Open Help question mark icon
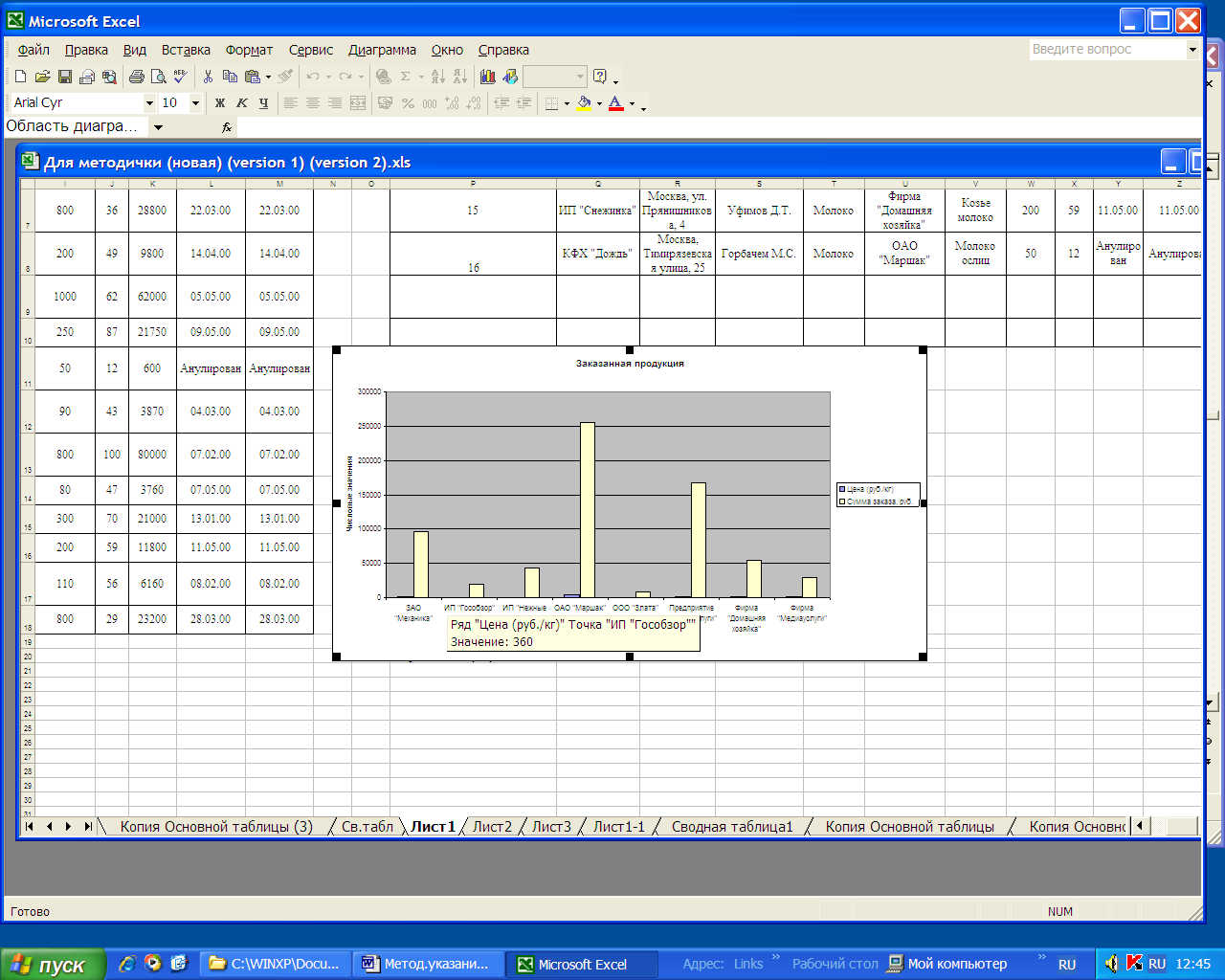This screenshot has height=980, width=1225. point(600,77)
